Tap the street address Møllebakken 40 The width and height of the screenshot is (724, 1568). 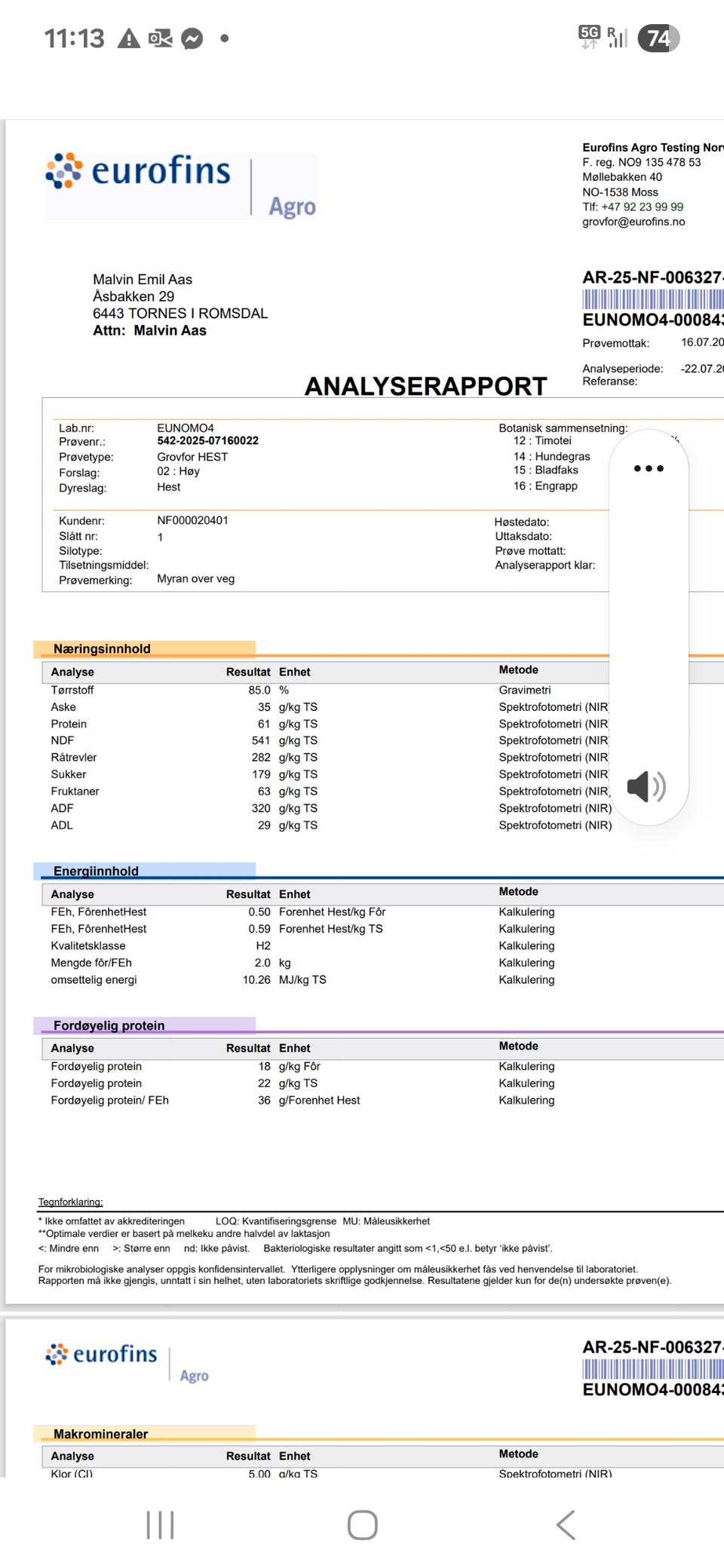coord(622,177)
